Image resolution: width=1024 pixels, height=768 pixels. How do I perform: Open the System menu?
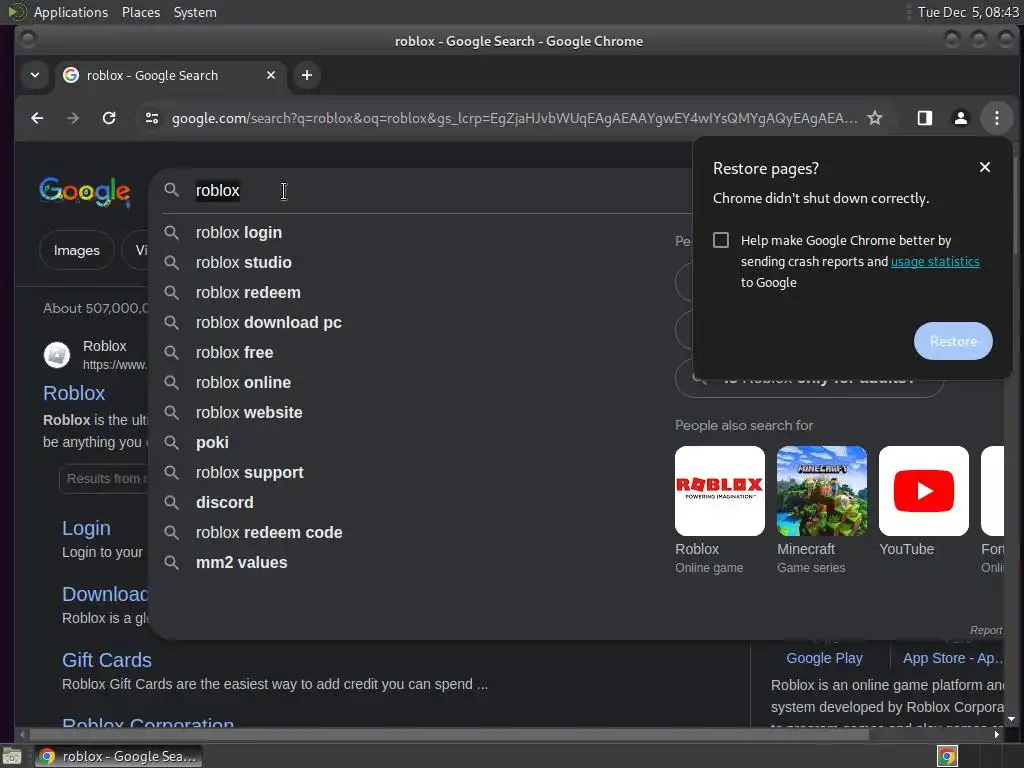click(195, 12)
